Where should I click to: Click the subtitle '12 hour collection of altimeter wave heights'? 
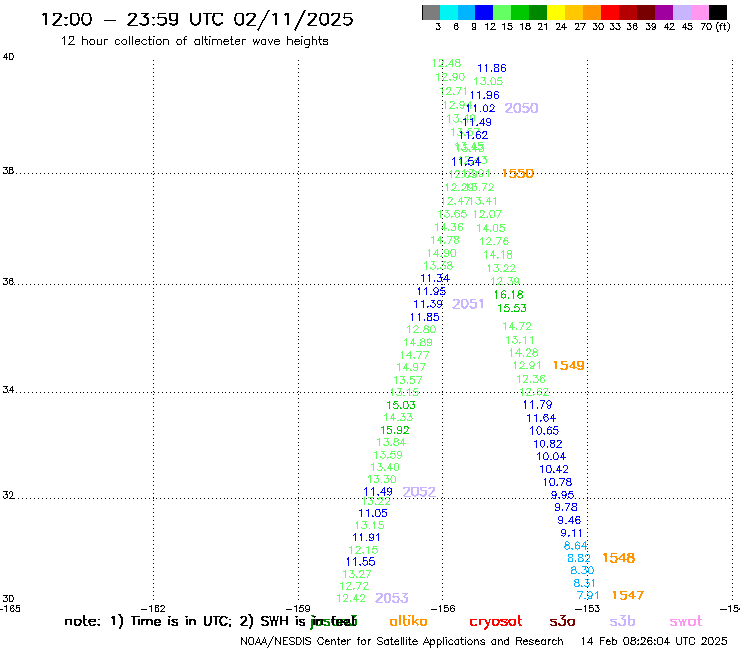(194, 41)
